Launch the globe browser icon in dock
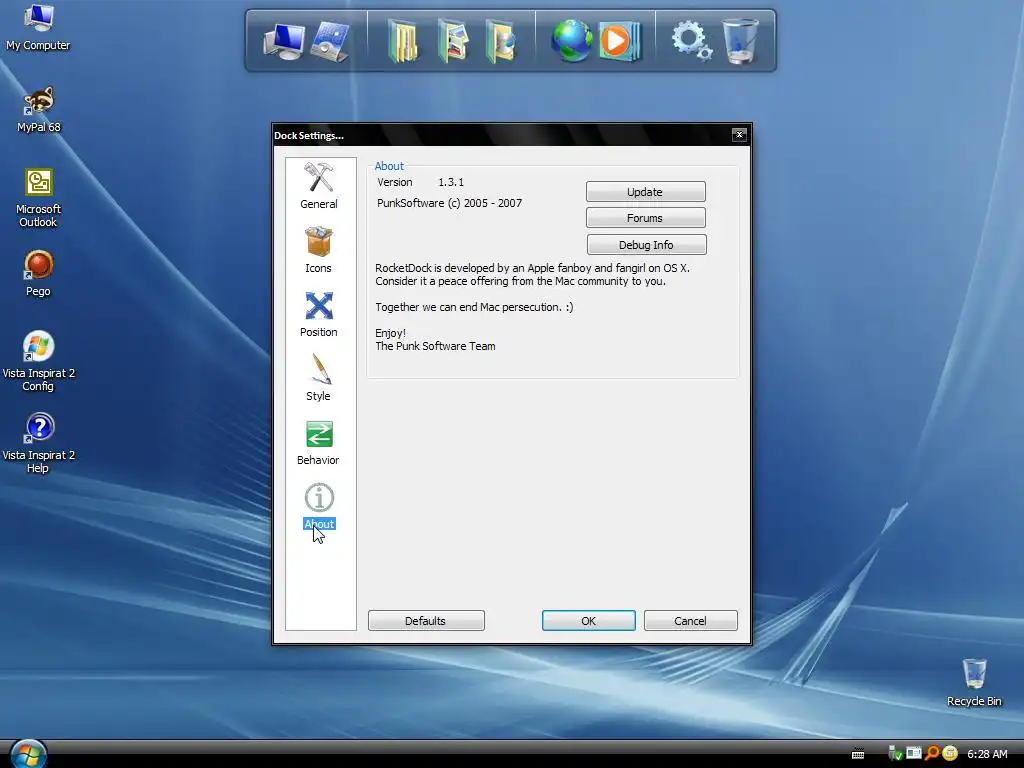Screen dimensions: 1024x768 point(571,41)
